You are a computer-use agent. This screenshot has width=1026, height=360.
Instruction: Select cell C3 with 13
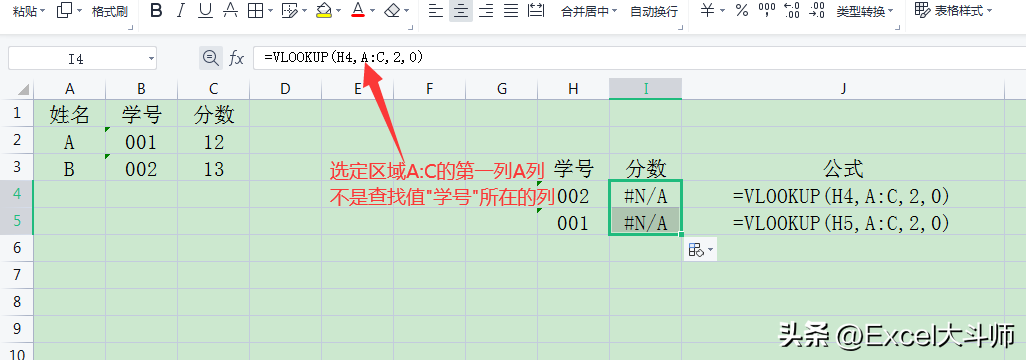(213, 168)
